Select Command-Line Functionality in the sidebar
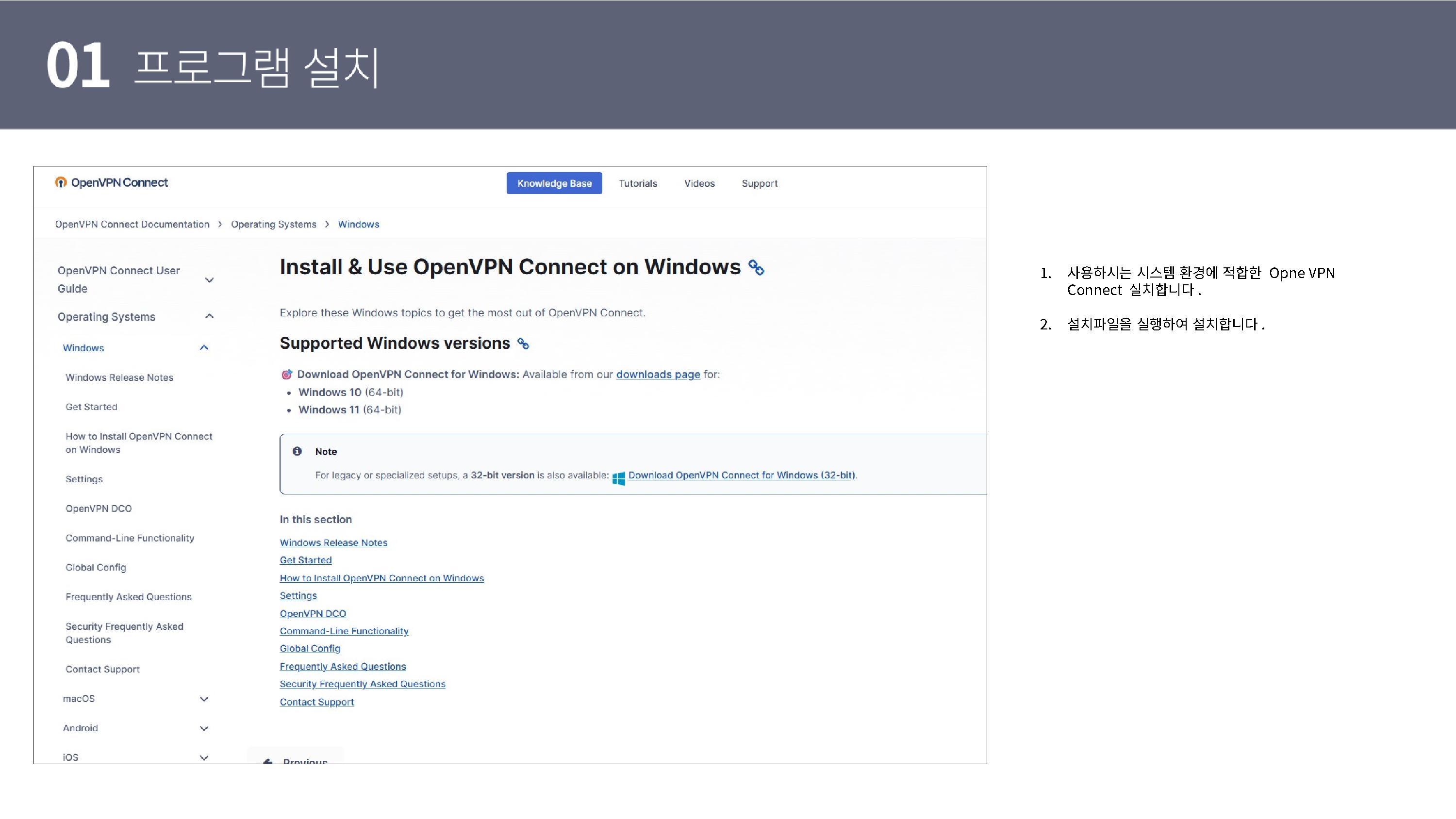The height and width of the screenshot is (819, 1456). coord(130,538)
